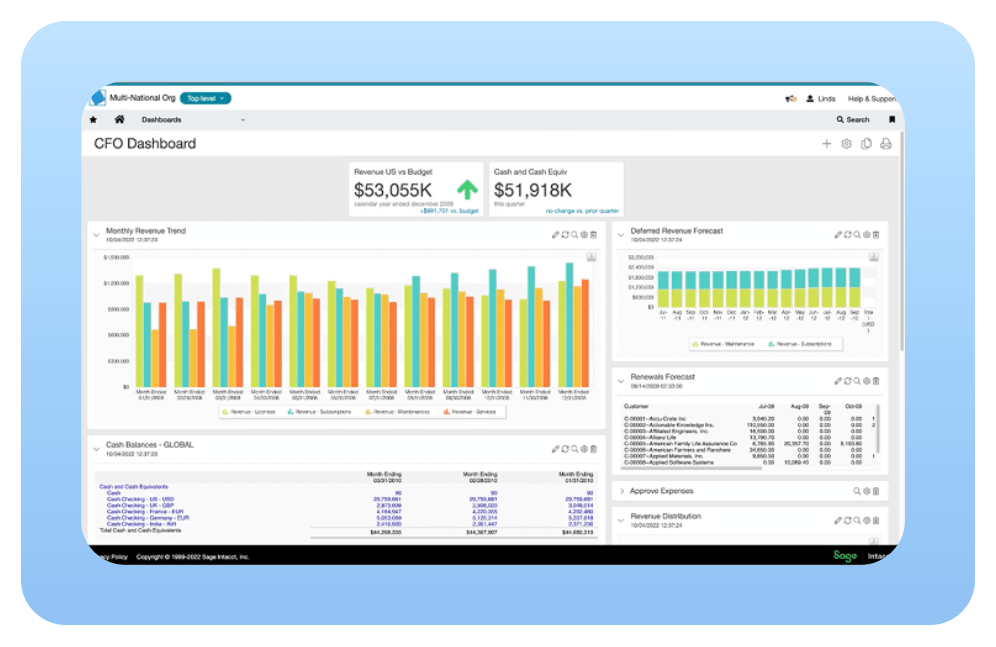This screenshot has height=647, width=996.
Task: Collapse the Renewals Forecast panel
Action: (x=621, y=381)
